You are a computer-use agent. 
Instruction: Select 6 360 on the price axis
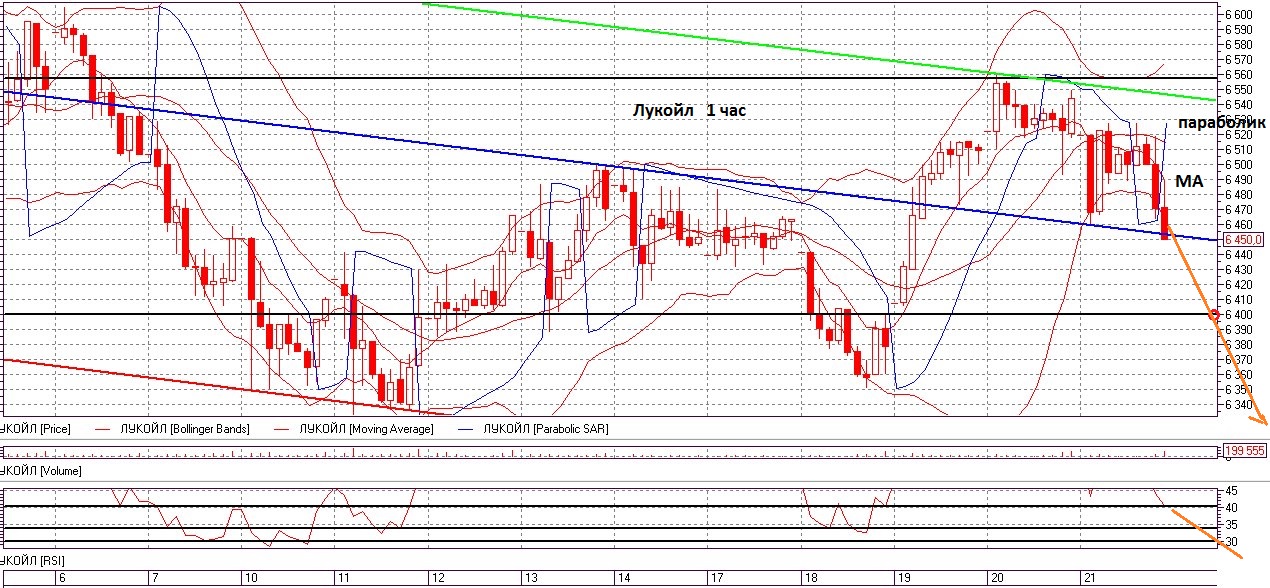[1238, 375]
